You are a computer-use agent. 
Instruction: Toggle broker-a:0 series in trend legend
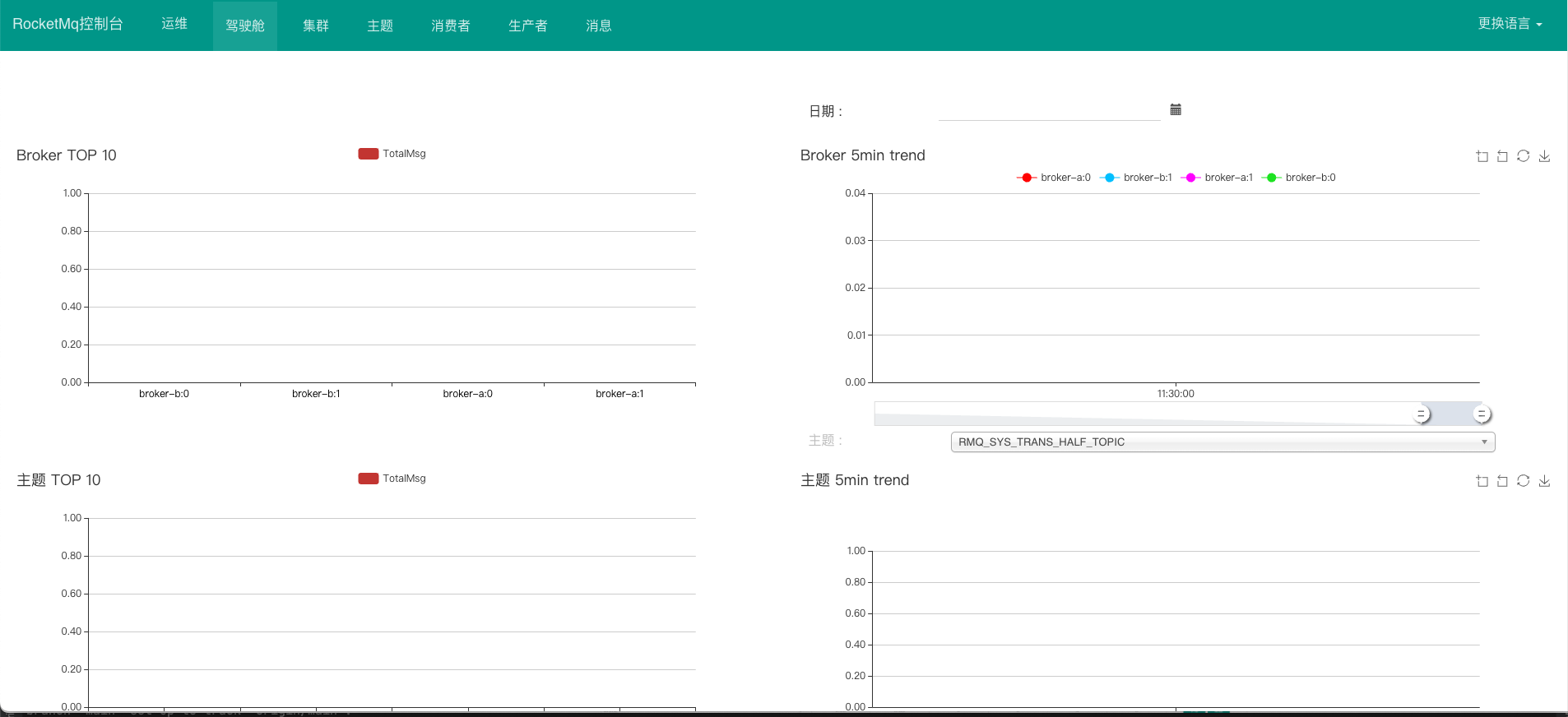point(1054,178)
